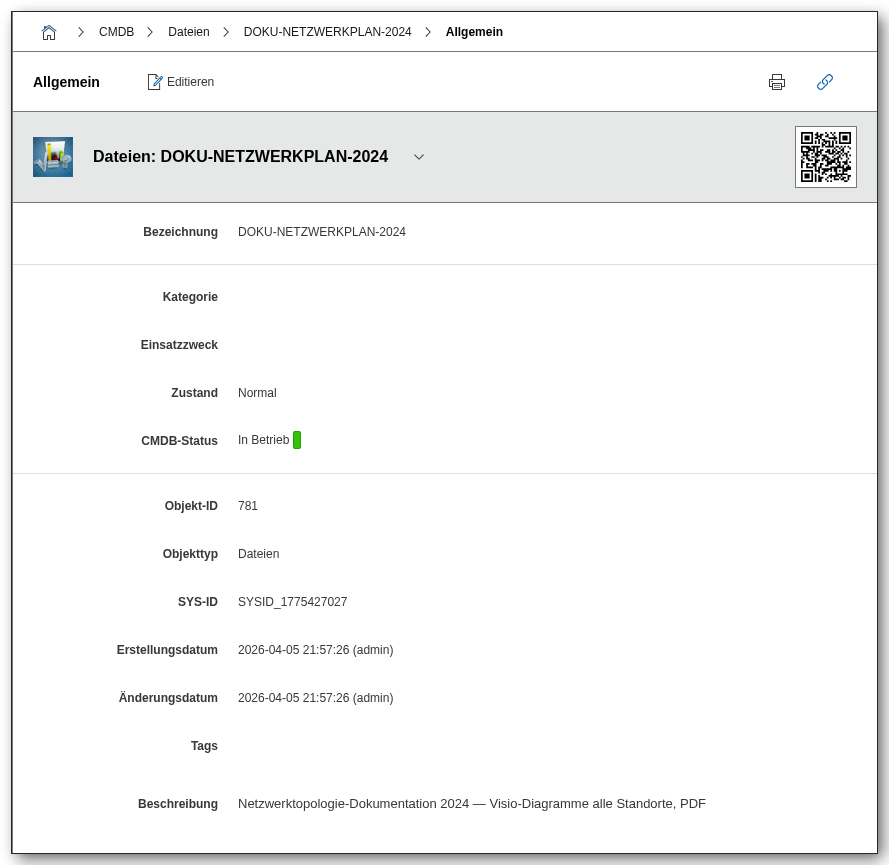Click the Dateien object type image
889x865 pixels.
[x=53, y=157]
